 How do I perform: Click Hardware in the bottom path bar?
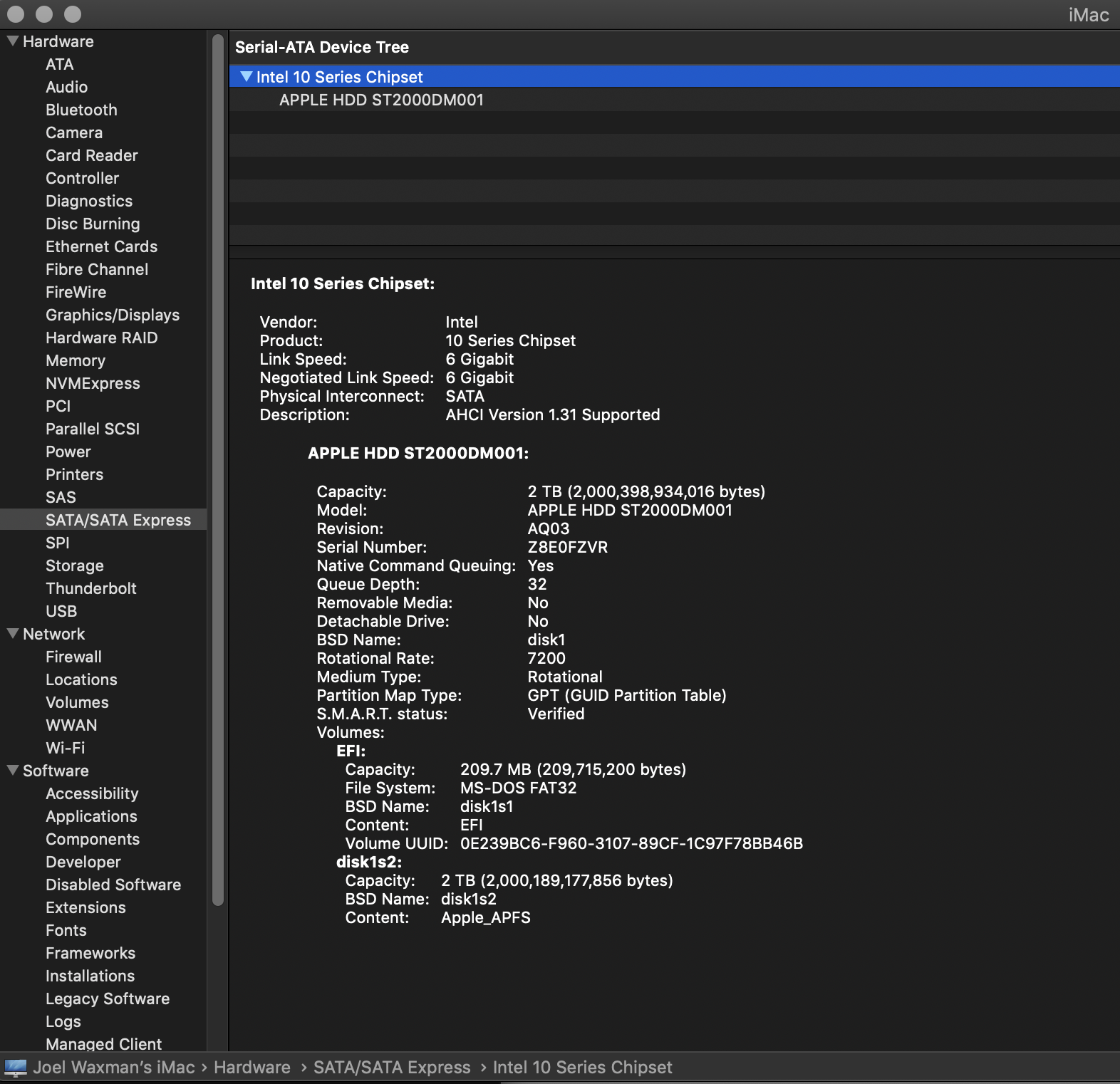252,1067
